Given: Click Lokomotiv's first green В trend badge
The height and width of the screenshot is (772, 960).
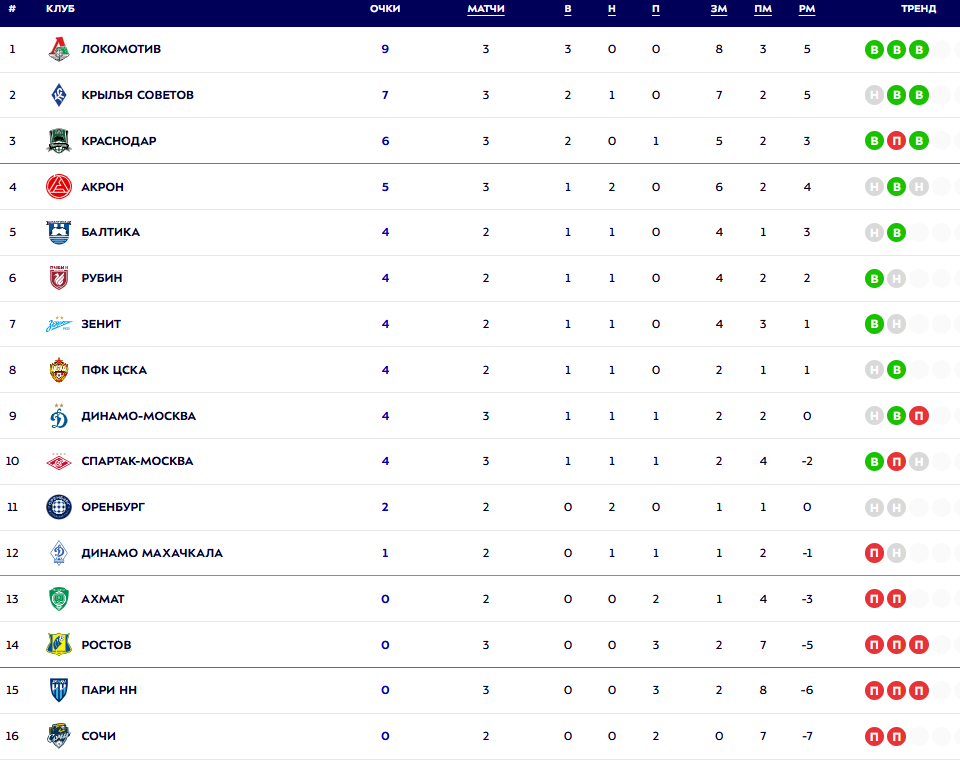Looking at the screenshot, I should coord(874,50).
